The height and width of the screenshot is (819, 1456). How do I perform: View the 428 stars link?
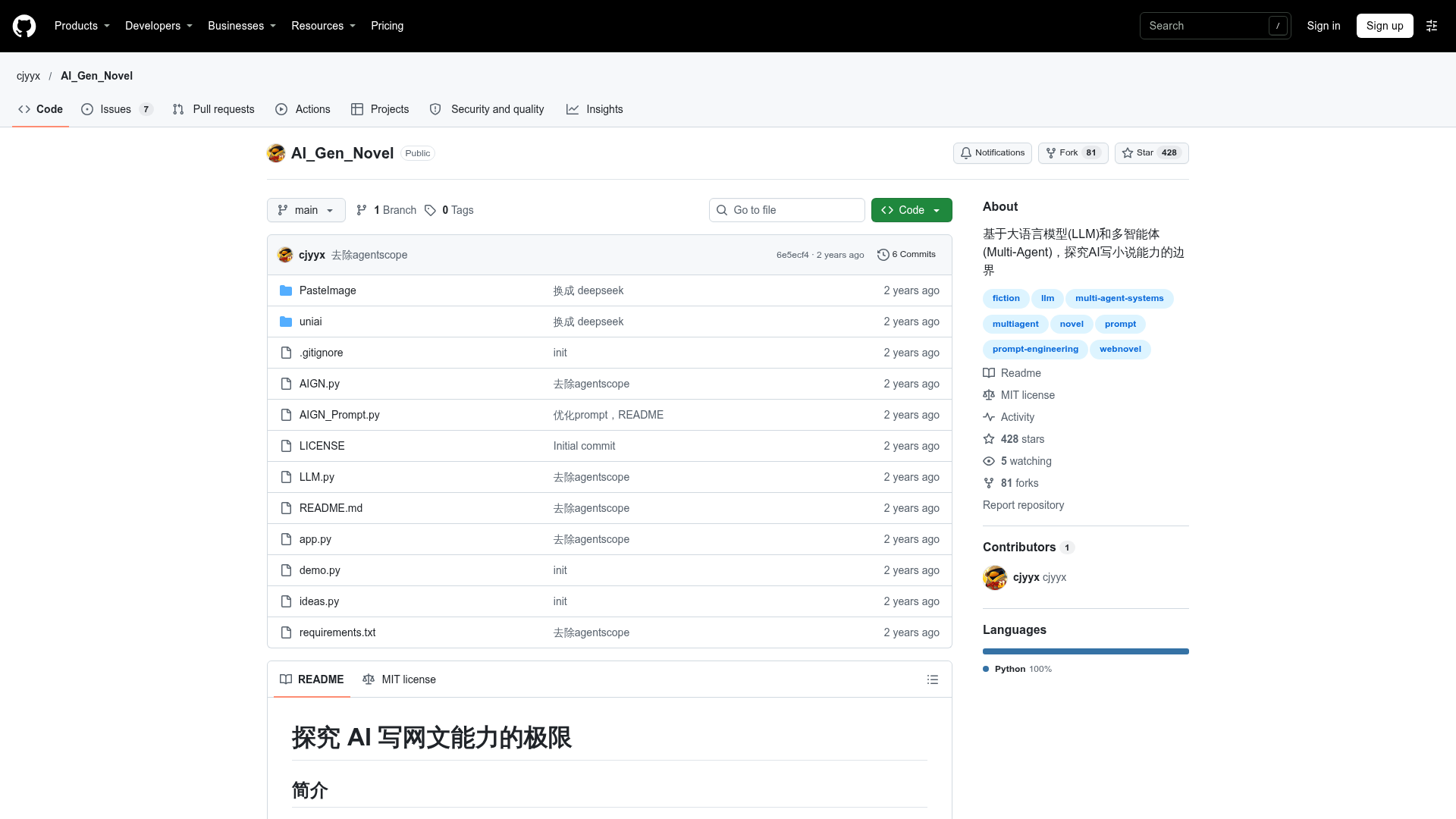click(x=1014, y=439)
